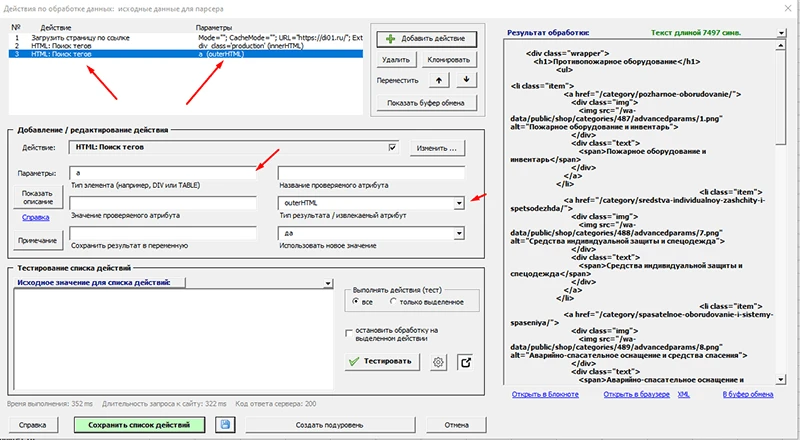Select action row 1 Загрузить страницу по ссылке
The image size is (800, 440).
(186, 38)
